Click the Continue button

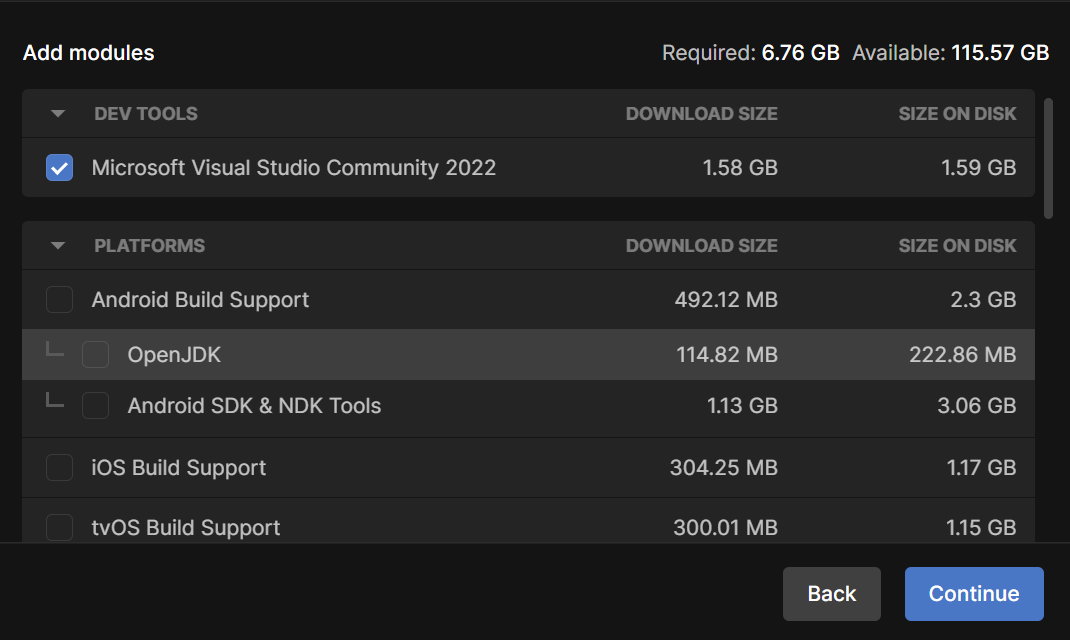(x=974, y=594)
